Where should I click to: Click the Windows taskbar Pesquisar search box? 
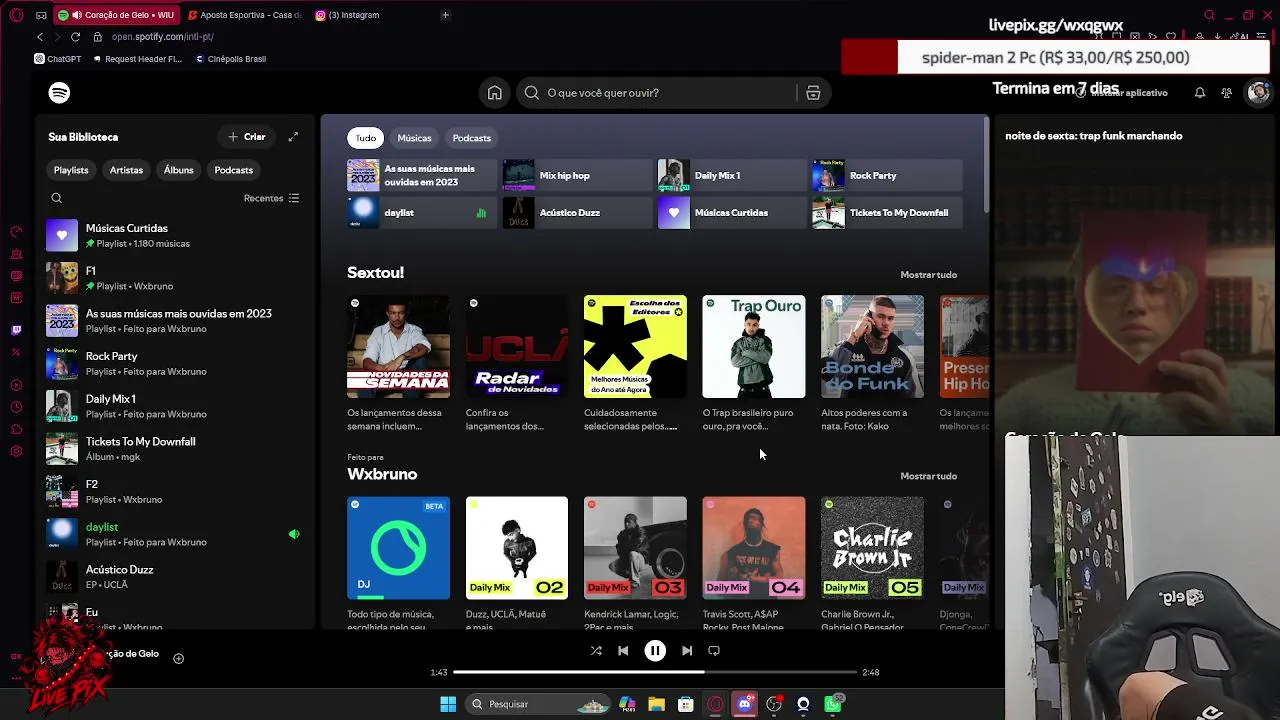click(540, 704)
